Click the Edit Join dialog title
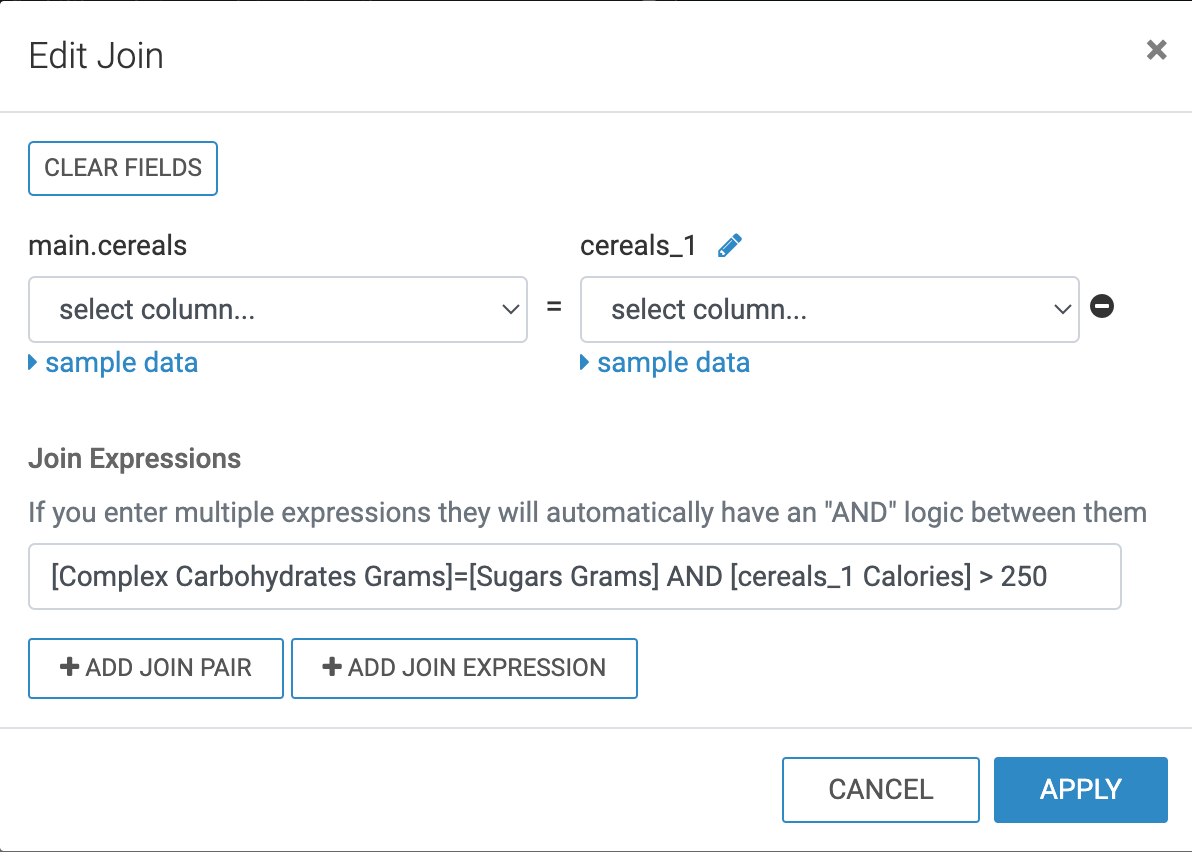Viewport: 1192px width, 852px height. pyautogui.click(x=96, y=55)
